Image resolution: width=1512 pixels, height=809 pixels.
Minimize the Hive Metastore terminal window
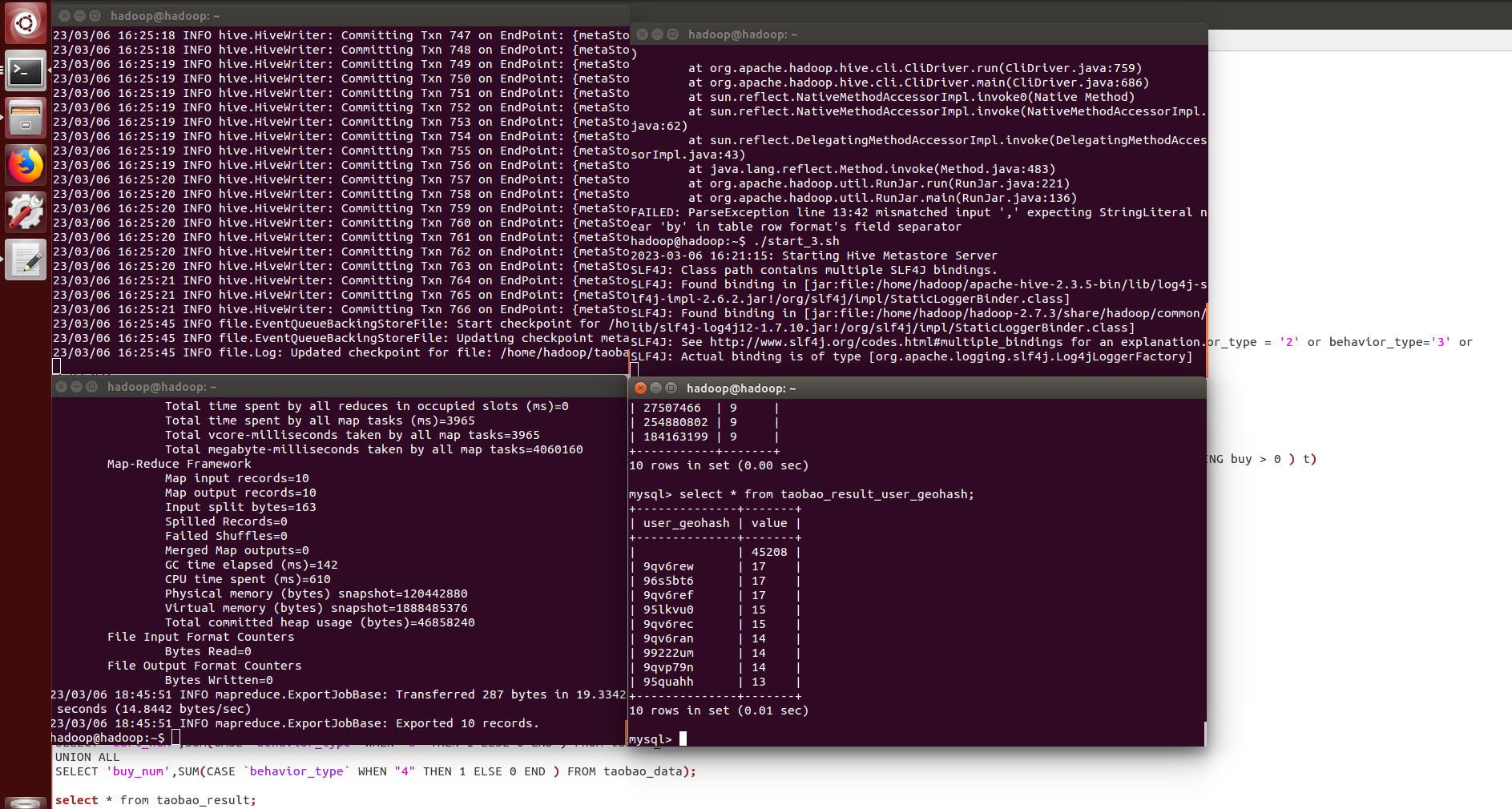point(657,34)
